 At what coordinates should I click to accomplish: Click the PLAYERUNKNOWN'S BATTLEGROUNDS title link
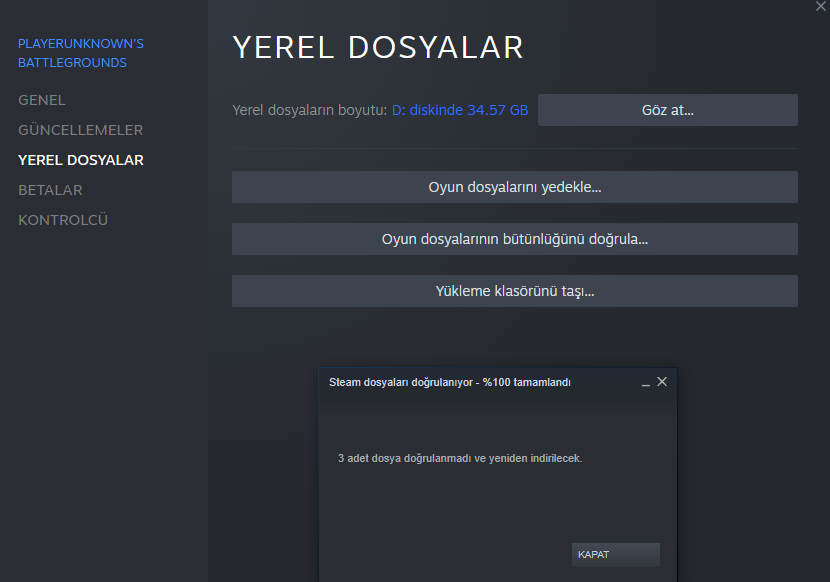[80, 53]
